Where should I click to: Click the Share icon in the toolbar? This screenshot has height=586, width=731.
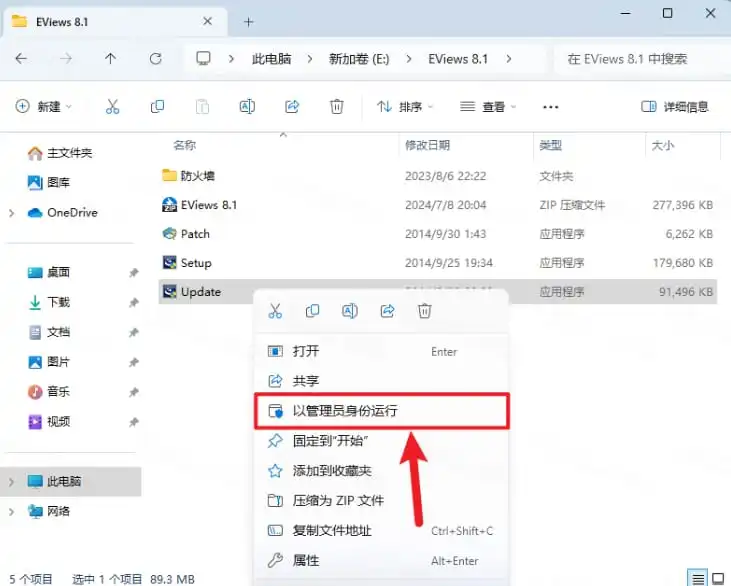pyautogui.click(x=292, y=107)
